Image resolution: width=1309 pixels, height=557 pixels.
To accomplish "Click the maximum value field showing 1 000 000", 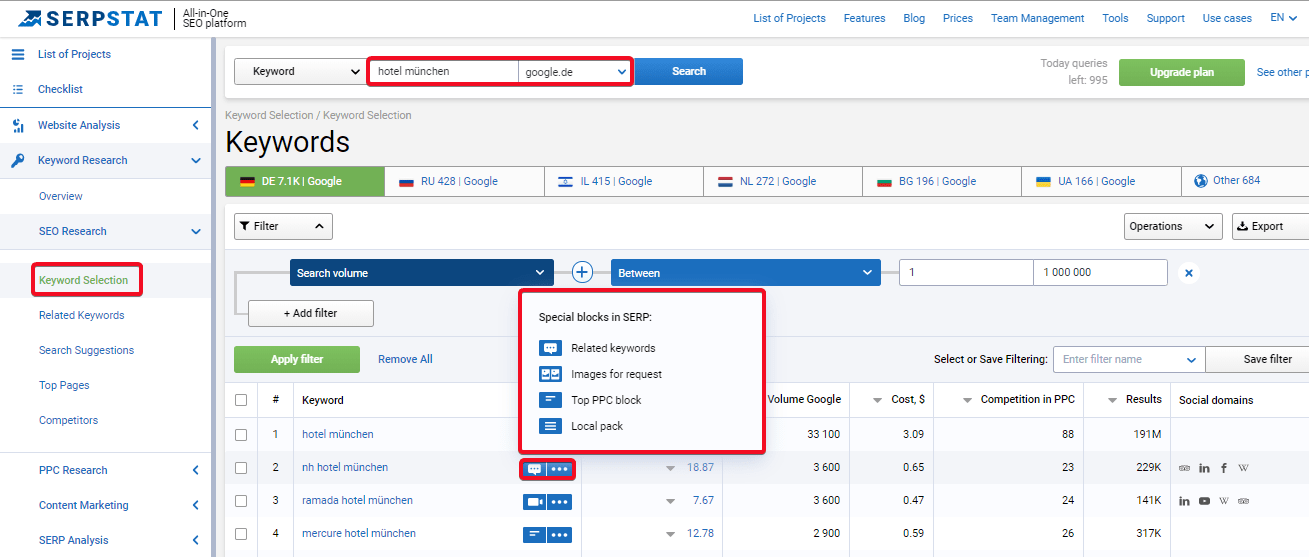I will 1100,273.
